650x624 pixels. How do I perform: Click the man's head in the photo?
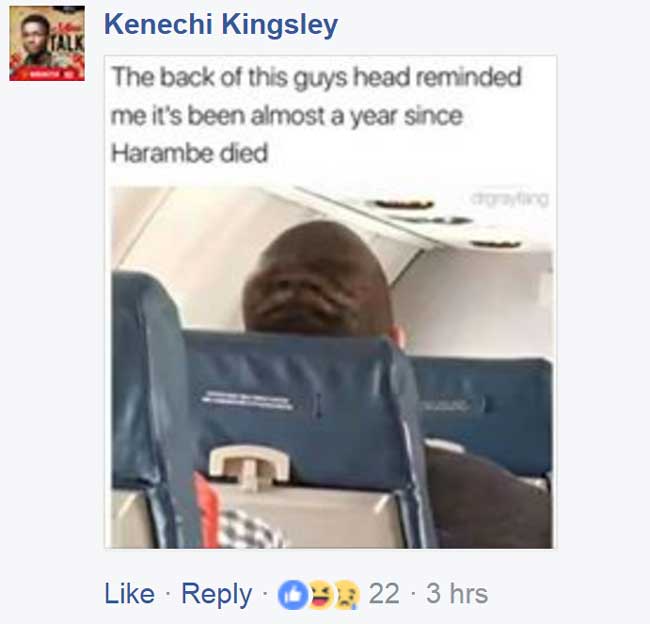click(x=318, y=278)
